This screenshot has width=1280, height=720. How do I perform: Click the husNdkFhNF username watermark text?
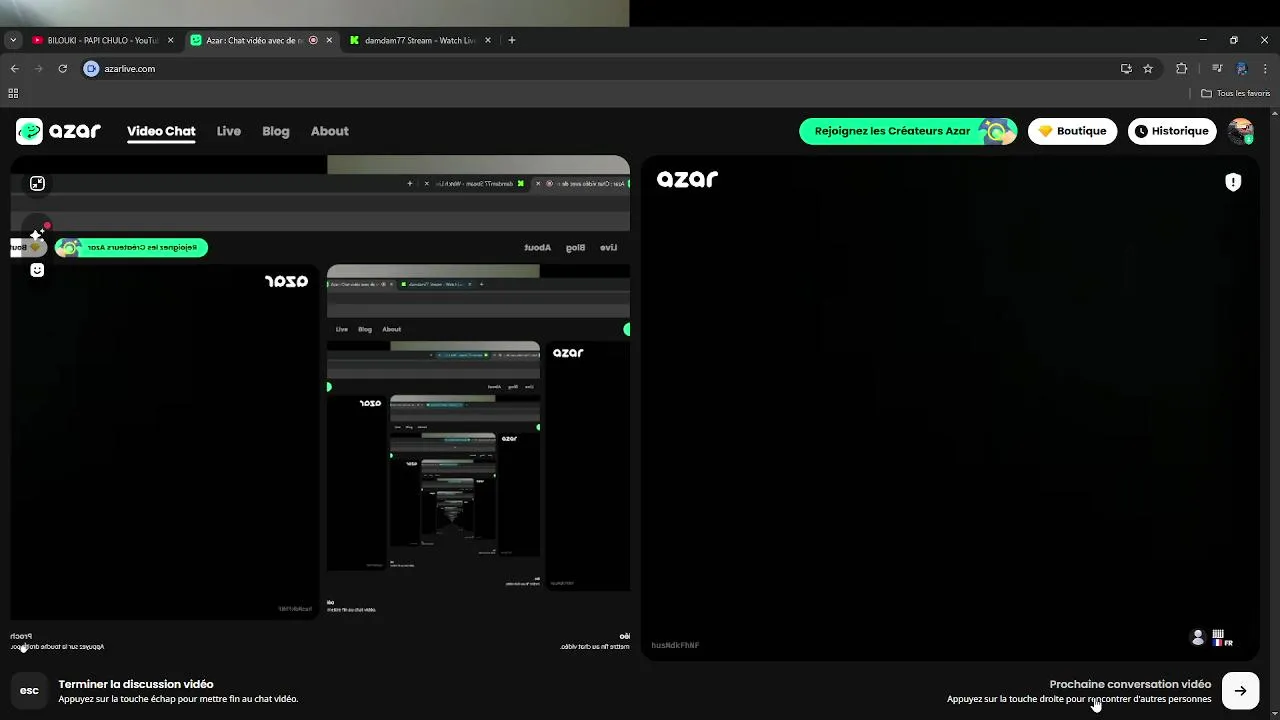(675, 645)
